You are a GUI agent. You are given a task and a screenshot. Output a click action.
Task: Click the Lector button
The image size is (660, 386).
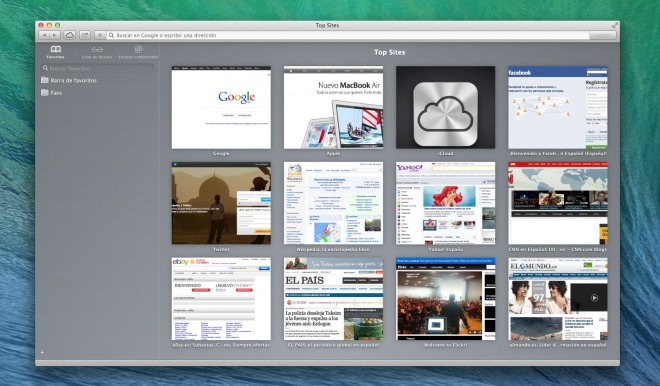(x=603, y=35)
